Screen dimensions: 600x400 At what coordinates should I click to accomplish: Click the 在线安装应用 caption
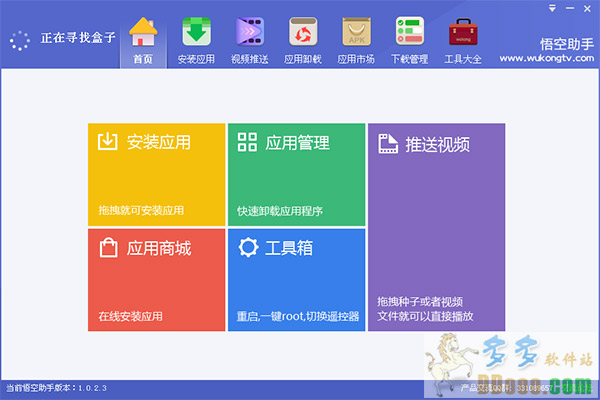pyautogui.click(x=130, y=316)
